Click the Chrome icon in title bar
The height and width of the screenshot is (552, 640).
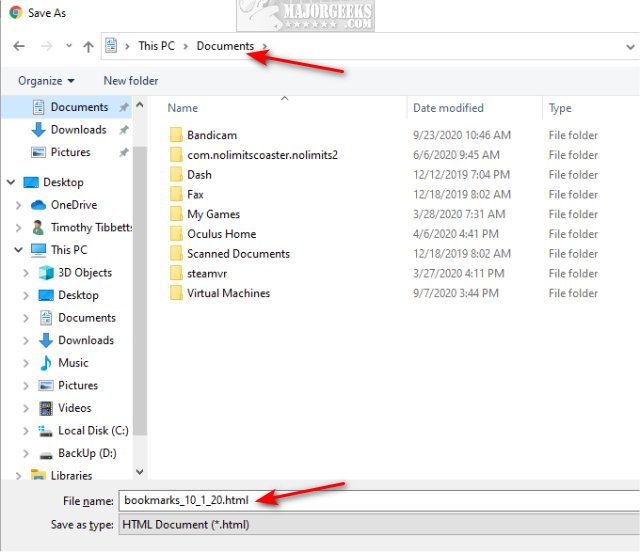click(x=16, y=12)
